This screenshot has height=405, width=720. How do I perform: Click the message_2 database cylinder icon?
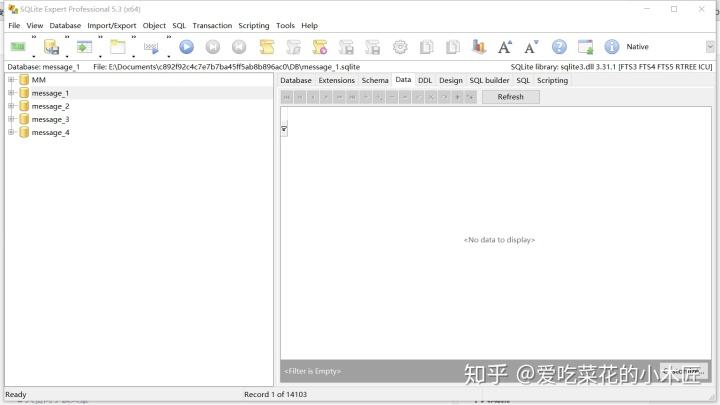[x=24, y=106]
